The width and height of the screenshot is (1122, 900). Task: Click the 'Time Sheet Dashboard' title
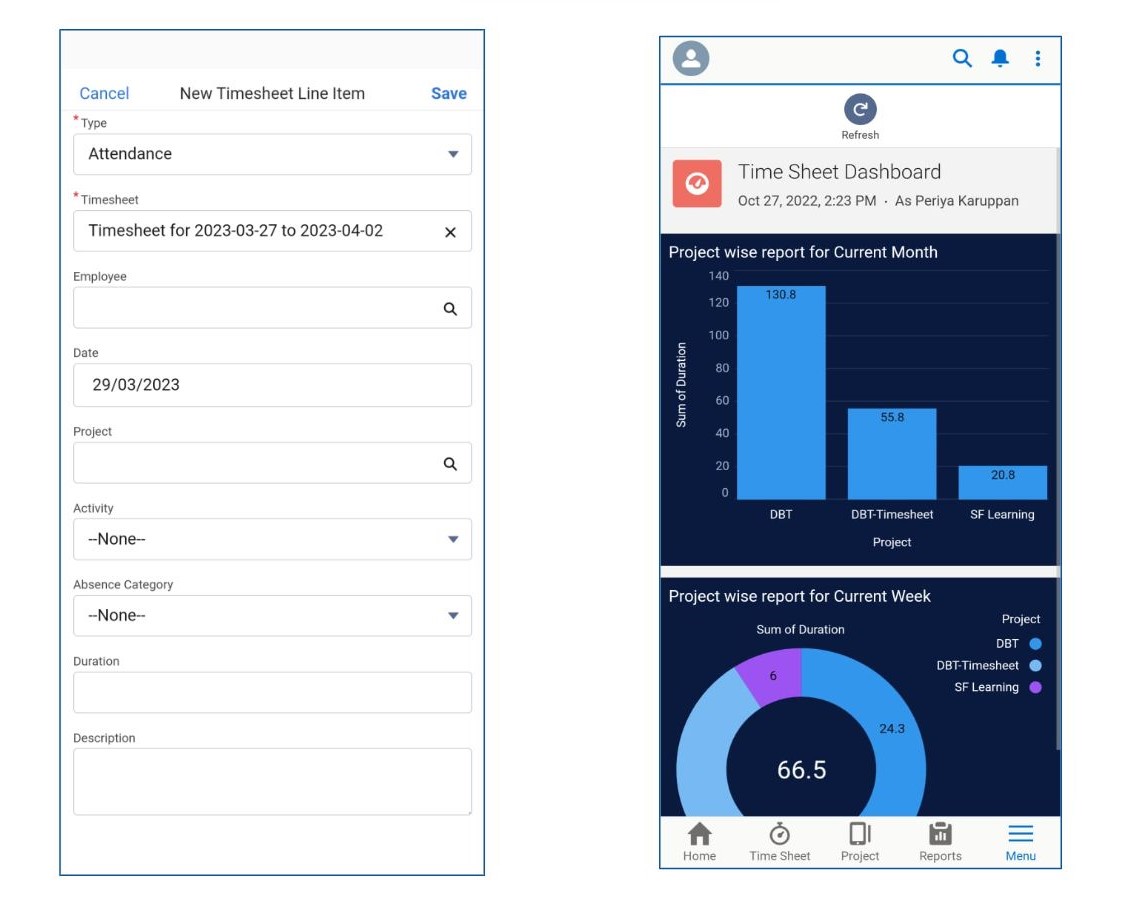pyautogui.click(x=839, y=172)
